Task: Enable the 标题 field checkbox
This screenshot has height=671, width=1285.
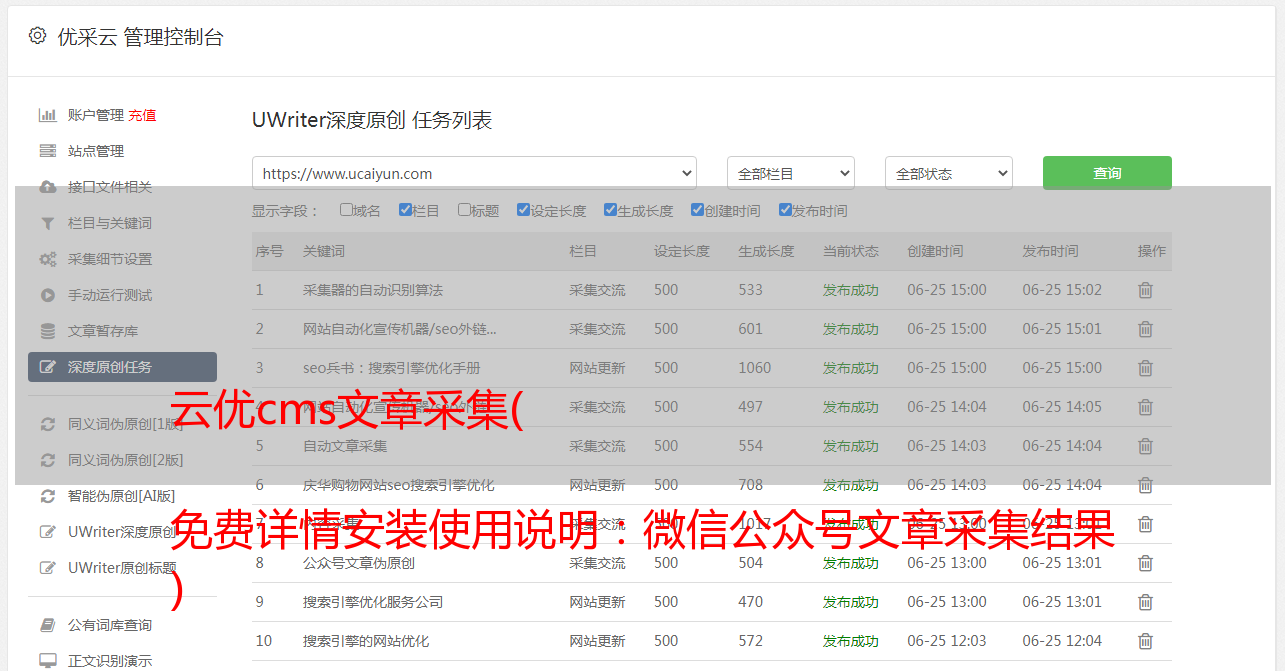Action: click(464, 210)
